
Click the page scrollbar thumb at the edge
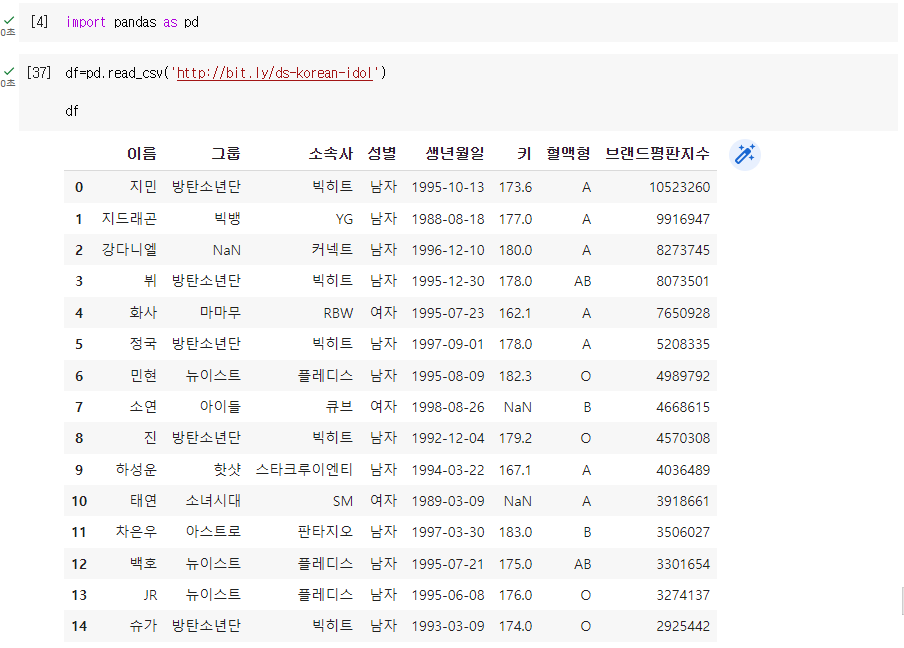902,601
